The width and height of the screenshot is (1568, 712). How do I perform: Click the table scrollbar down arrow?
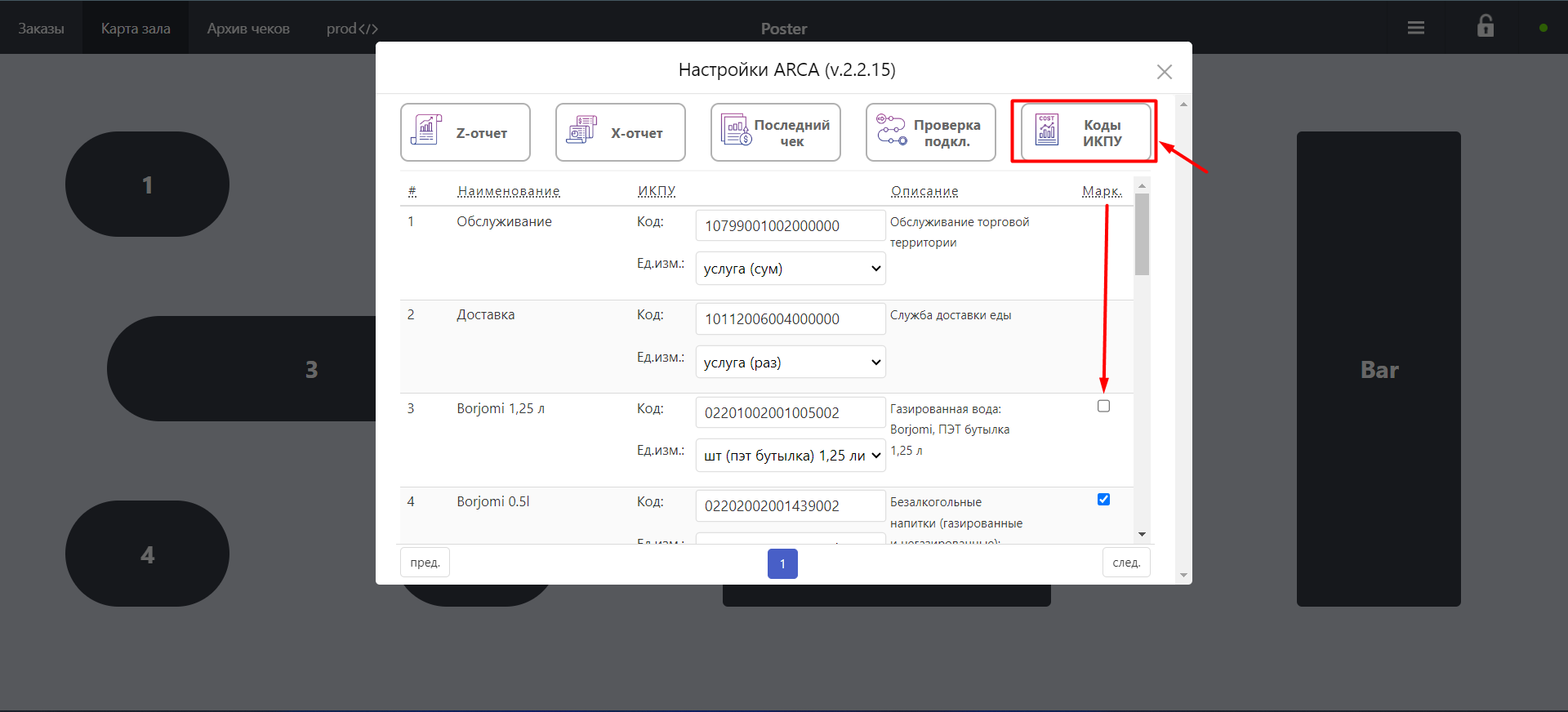pyautogui.click(x=1142, y=534)
